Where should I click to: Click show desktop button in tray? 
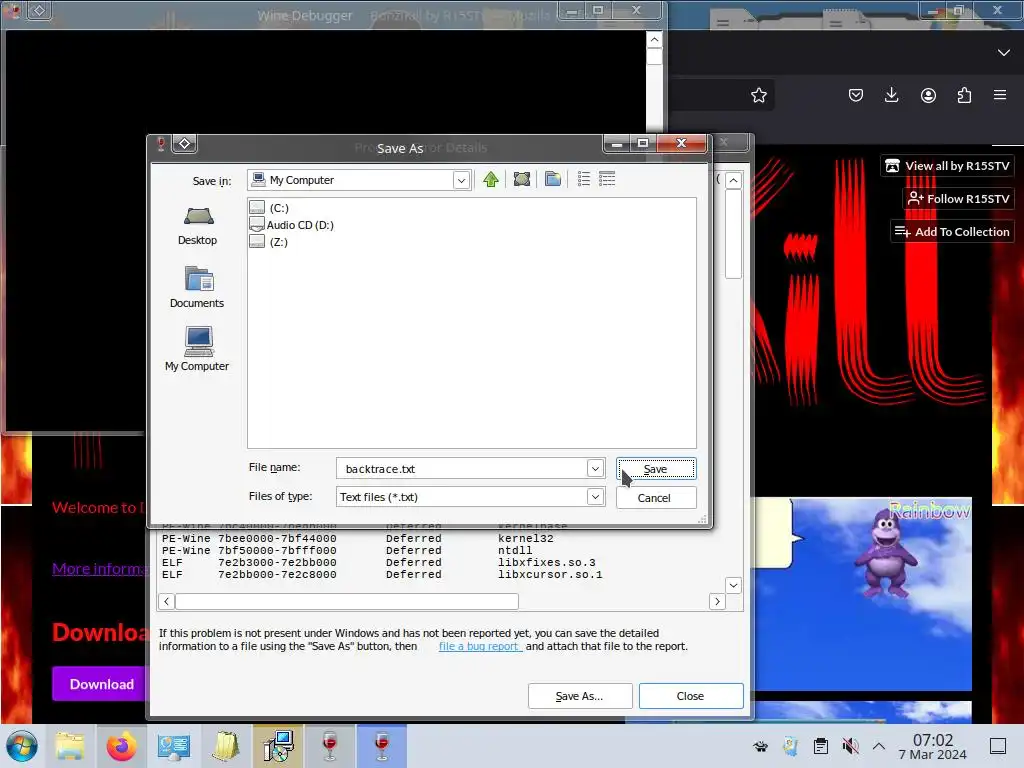[x=998, y=746]
